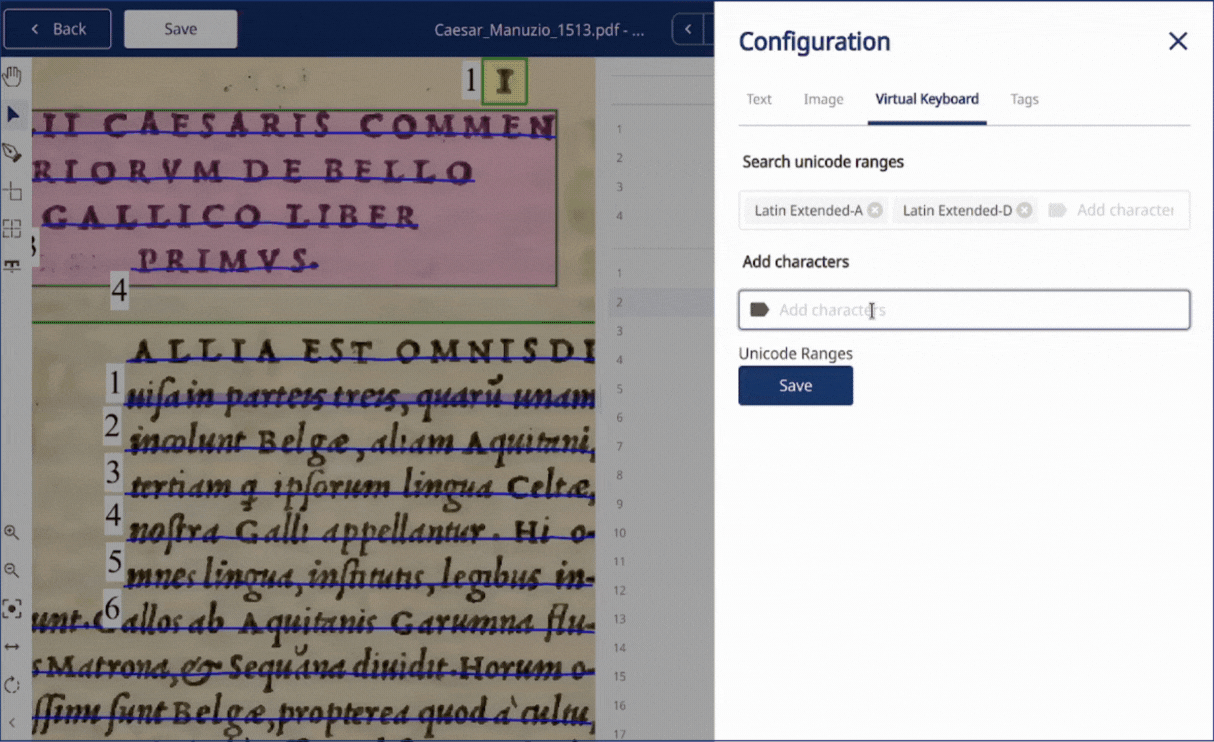1214x742 pixels.
Task: Click the zoom out magnifier icon
Action: (12, 570)
